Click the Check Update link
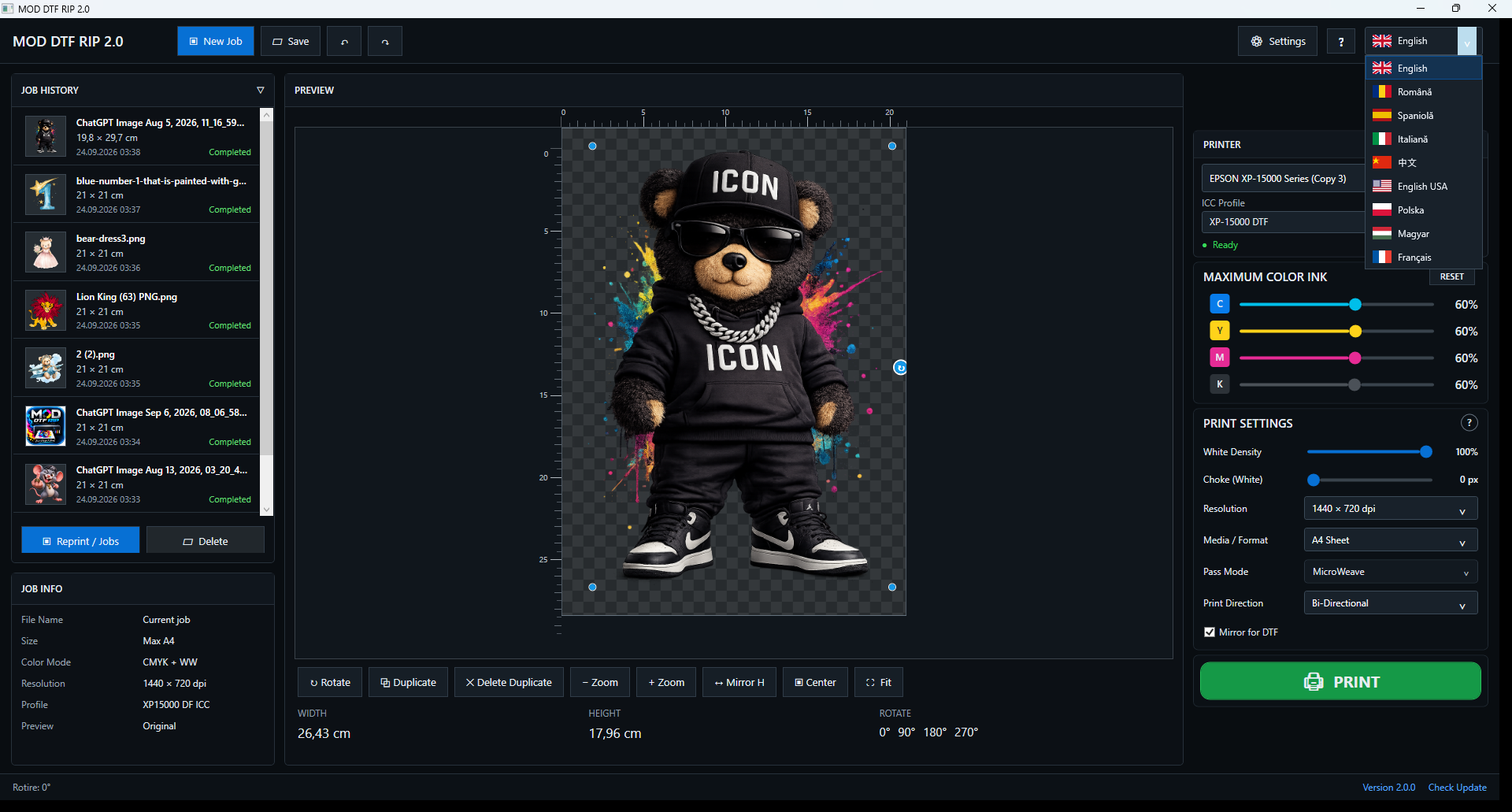This screenshot has height=812, width=1512. click(x=1457, y=788)
